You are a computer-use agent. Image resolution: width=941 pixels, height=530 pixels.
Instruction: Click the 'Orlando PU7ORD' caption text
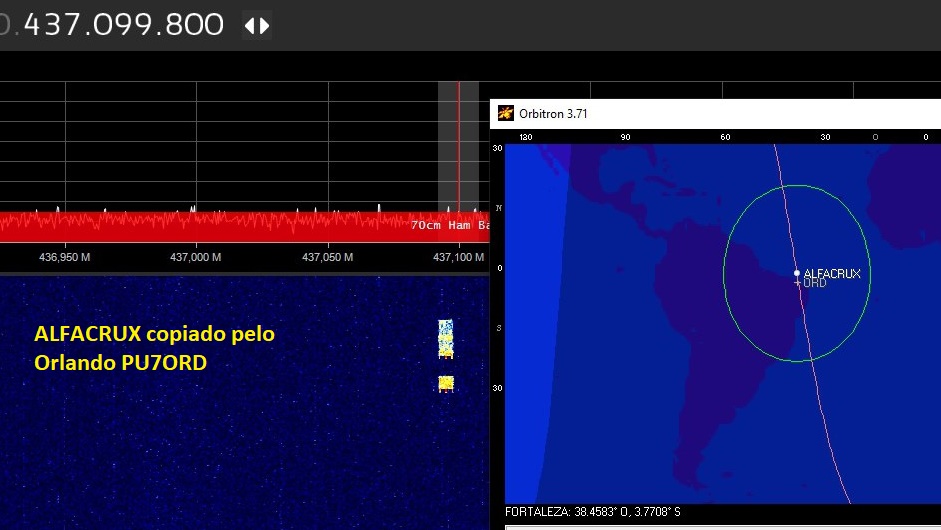tap(121, 363)
